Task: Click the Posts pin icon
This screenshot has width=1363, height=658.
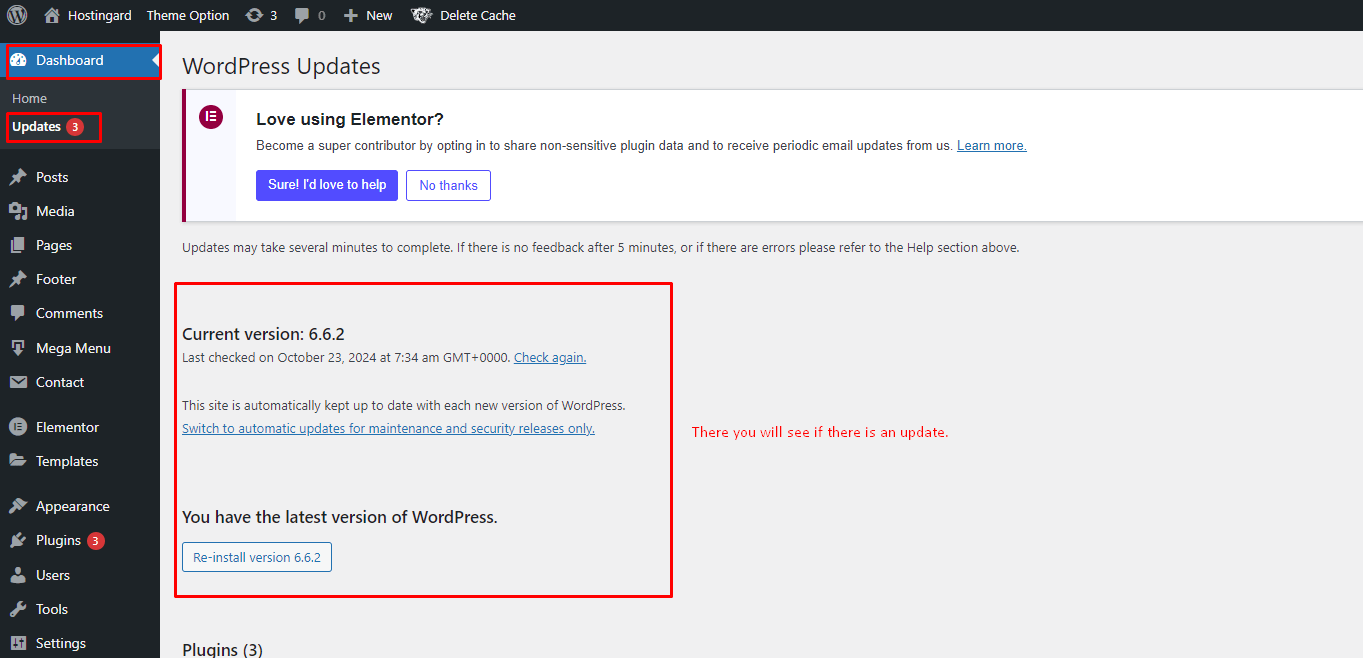Action: coord(18,177)
